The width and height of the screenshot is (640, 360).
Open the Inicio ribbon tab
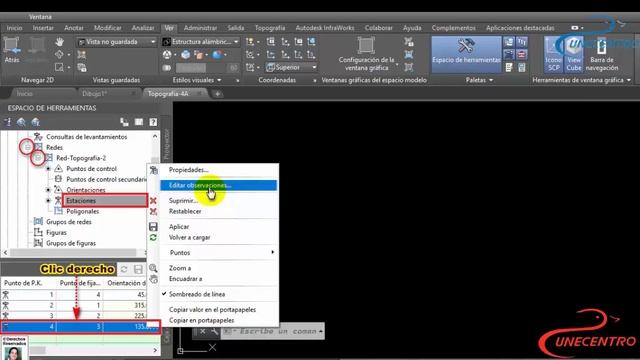coord(14,28)
